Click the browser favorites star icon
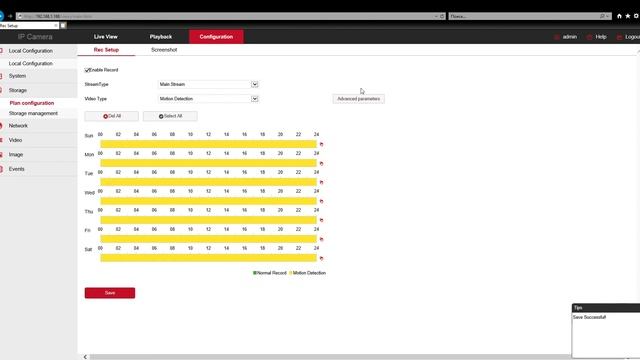 [x=628, y=16]
